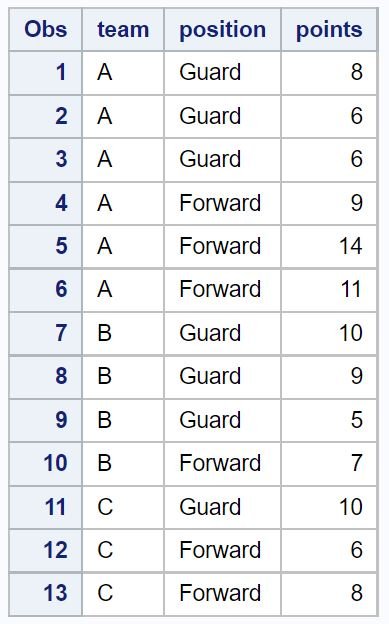
Task: Click the Guard cell in row 11
Action: point(222,507)
